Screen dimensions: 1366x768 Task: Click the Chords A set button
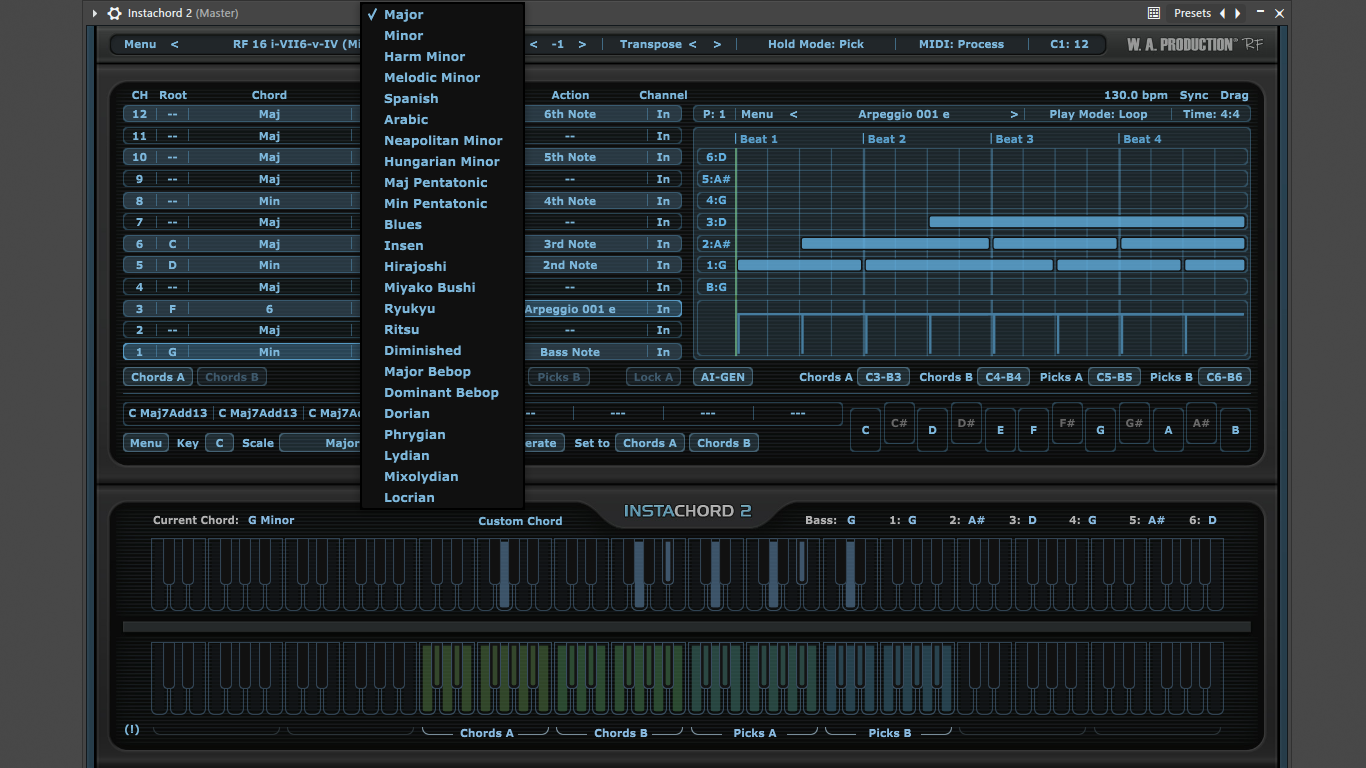pos(650,443)
